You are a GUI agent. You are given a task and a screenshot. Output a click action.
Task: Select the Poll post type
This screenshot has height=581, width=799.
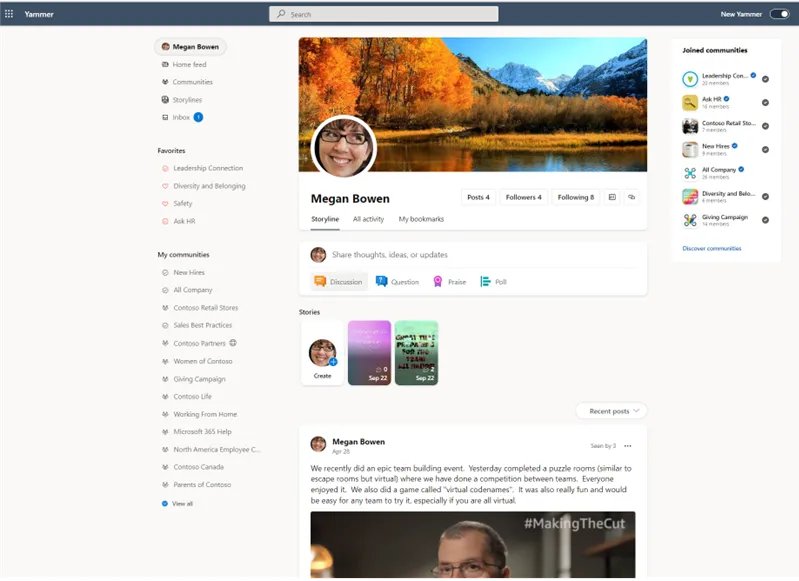[x=493, y=281]
